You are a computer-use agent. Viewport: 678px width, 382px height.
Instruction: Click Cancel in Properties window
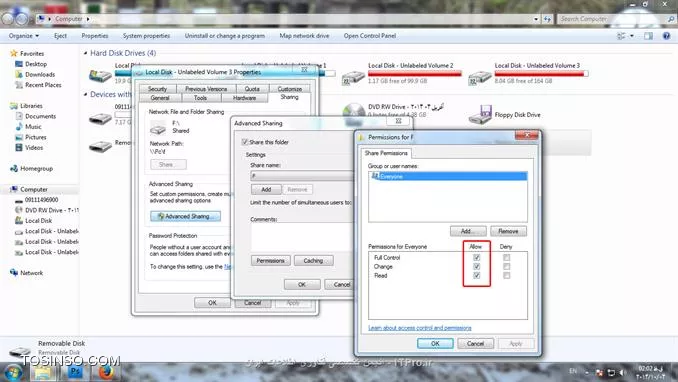click(x=253, y=303)
